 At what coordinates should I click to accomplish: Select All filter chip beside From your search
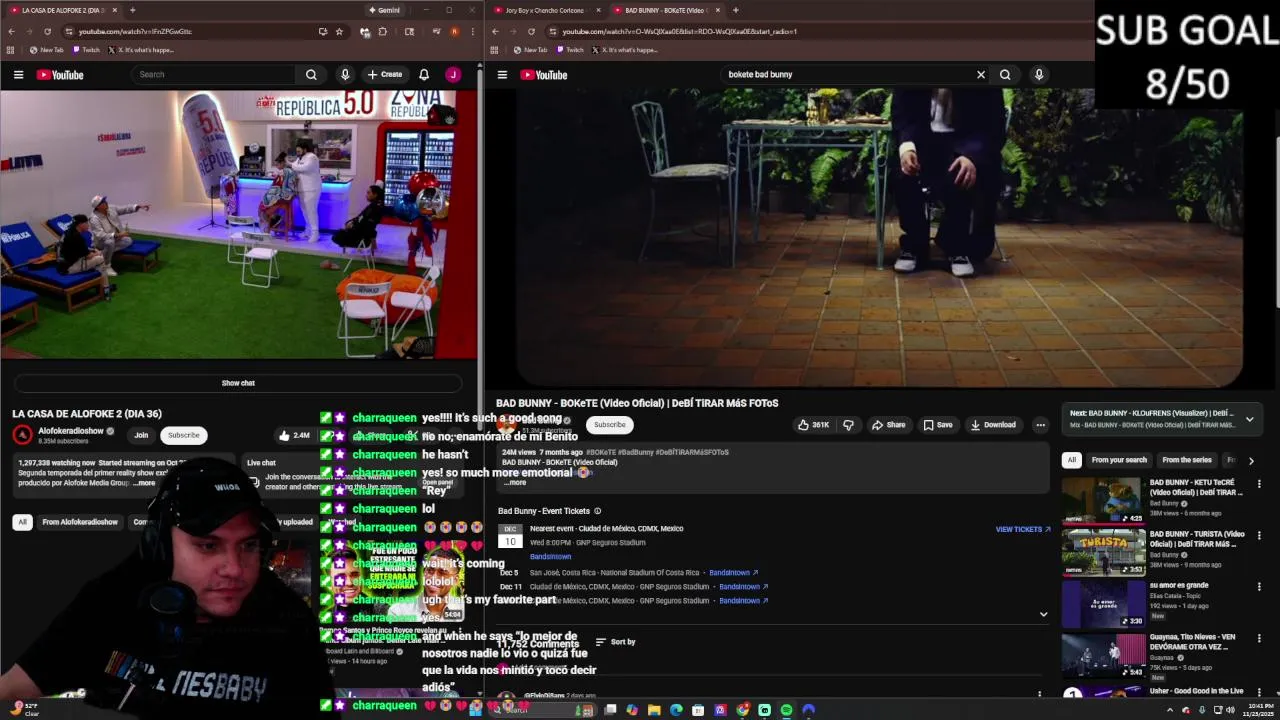click(x=1071, y=460)
